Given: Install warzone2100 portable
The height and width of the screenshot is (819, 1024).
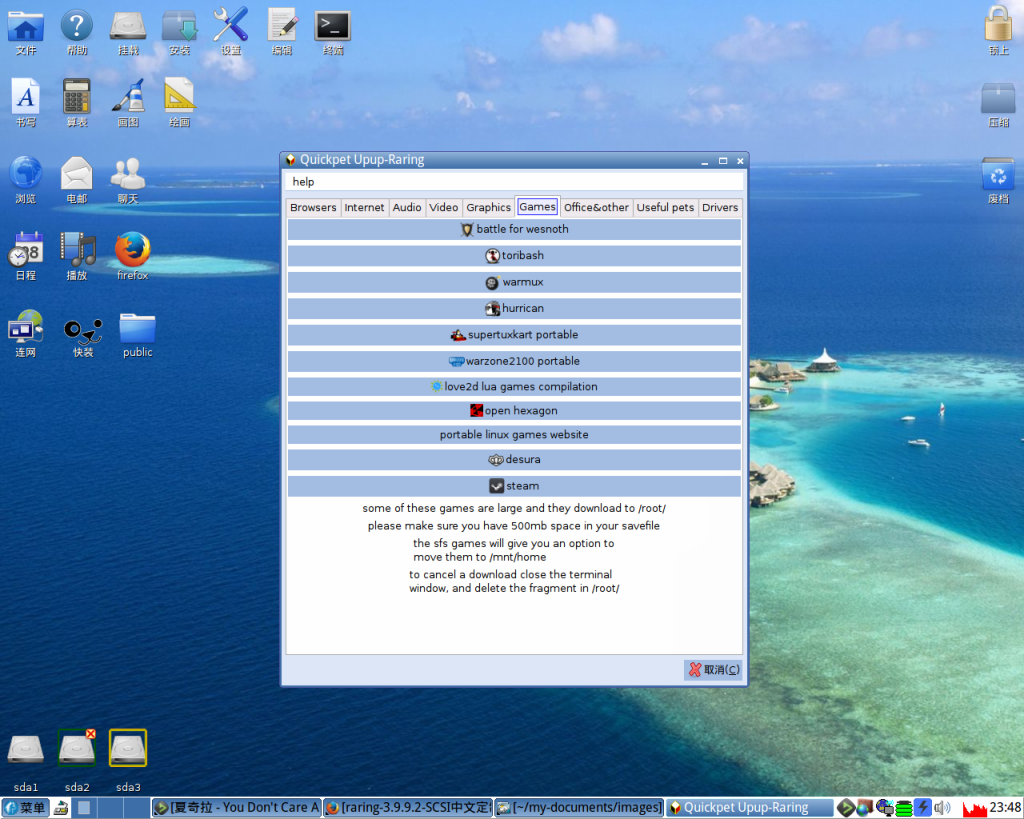Looking at the screenshot, I should click(x=514, y=361).
